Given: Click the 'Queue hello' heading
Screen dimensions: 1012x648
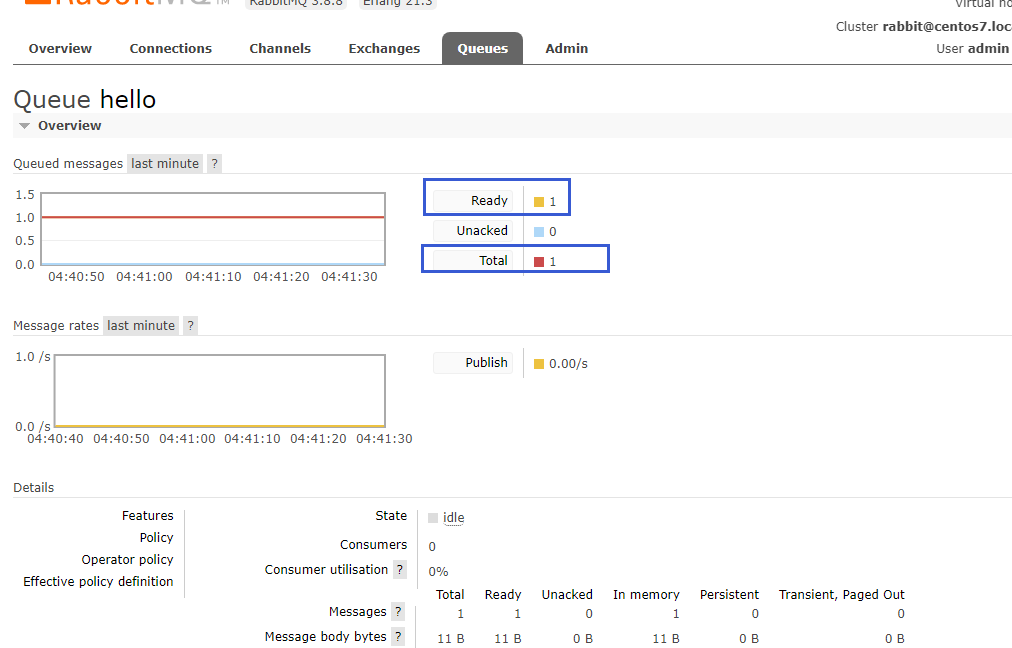Looking at the screenshot, I should pos(85,99).
